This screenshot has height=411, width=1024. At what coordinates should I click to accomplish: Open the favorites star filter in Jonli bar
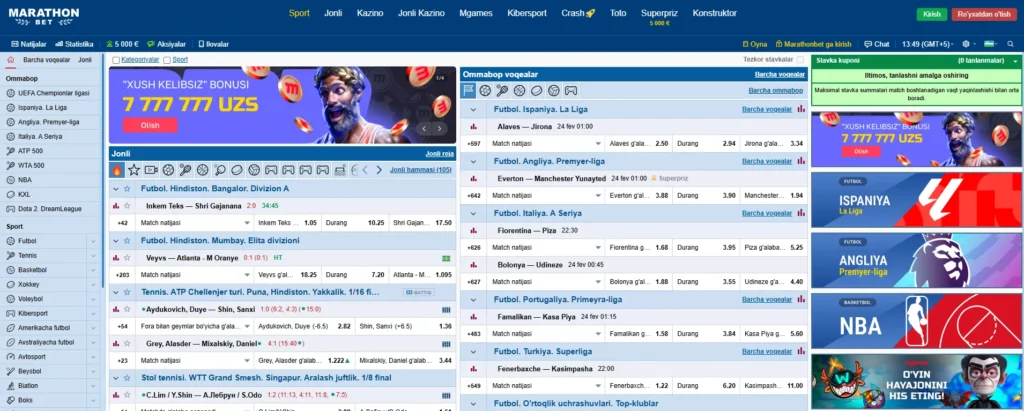pyautogui.click(x=134, y=170)
